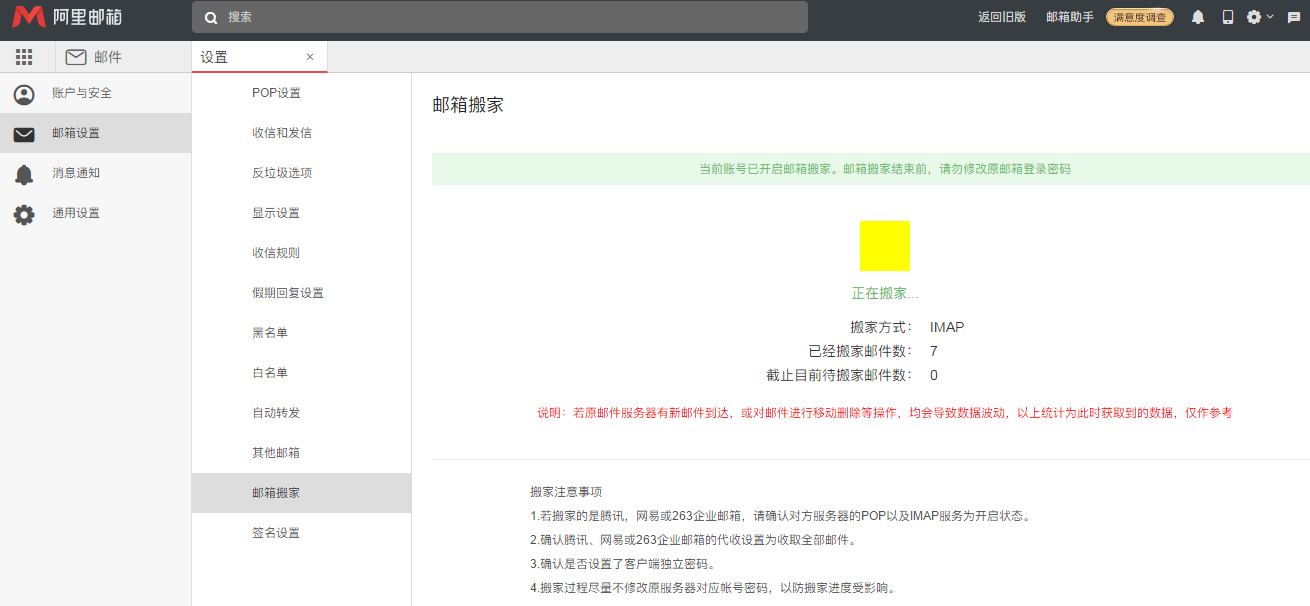Open 邮箱助手 link

[x=1070, y=17]
